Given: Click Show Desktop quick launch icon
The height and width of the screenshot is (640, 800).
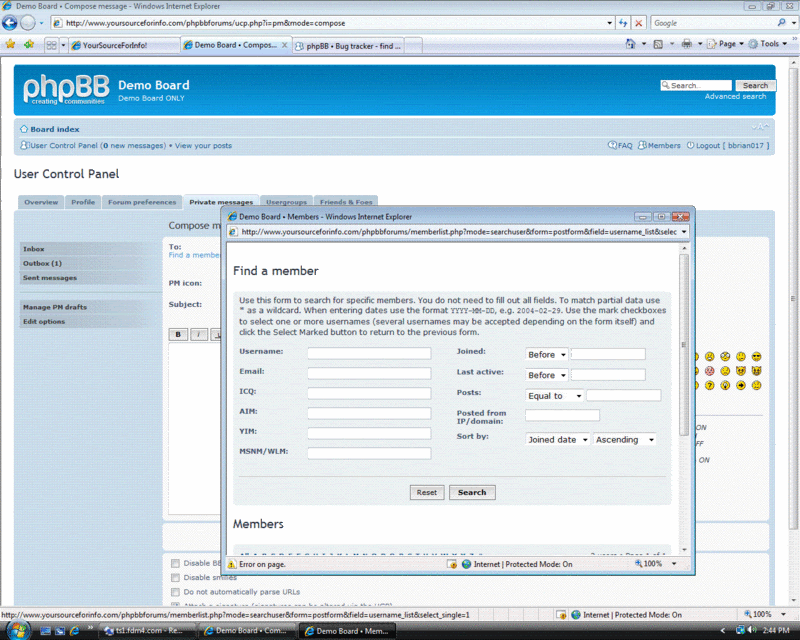Looking at the screenshot, I should click(x=45, y=631).
